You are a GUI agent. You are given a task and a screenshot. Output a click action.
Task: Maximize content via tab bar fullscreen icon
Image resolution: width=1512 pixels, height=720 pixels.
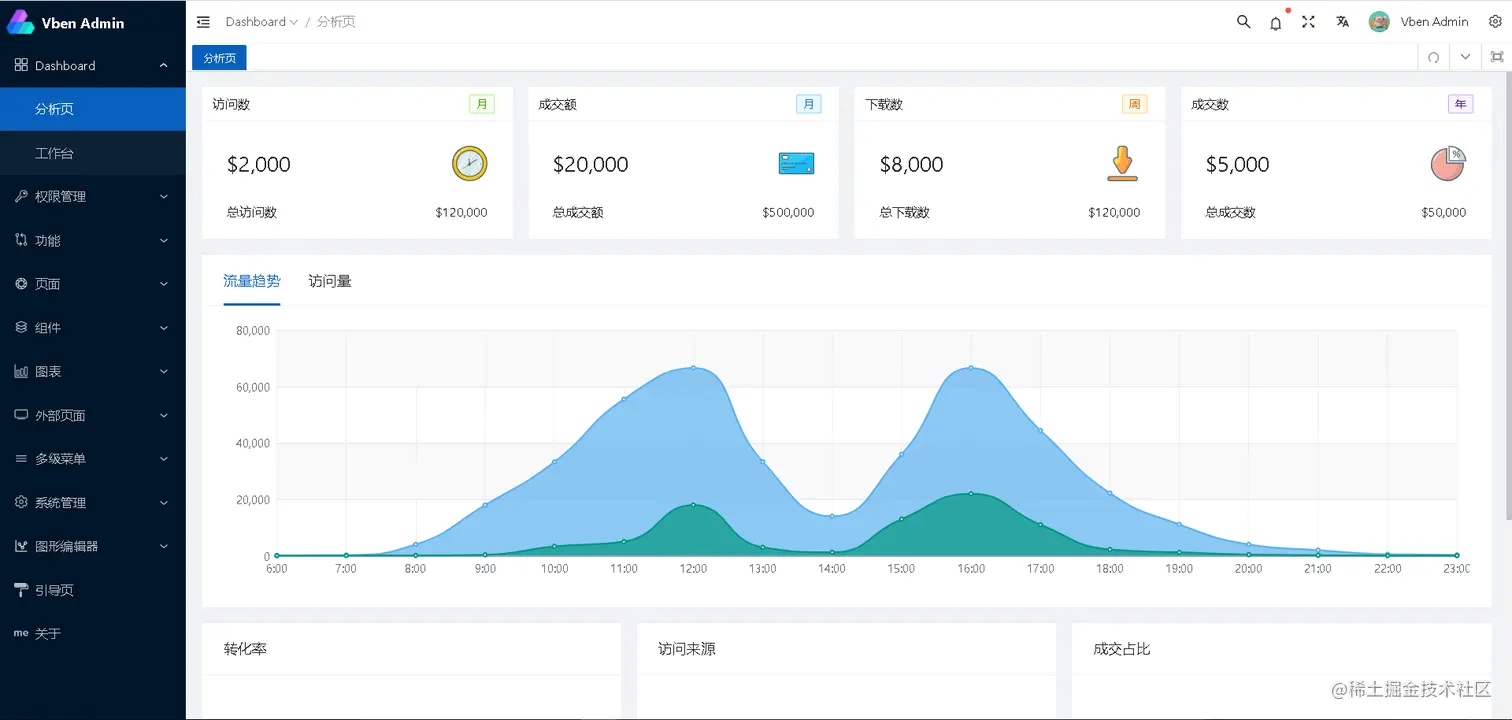(x=1496, y=57)
